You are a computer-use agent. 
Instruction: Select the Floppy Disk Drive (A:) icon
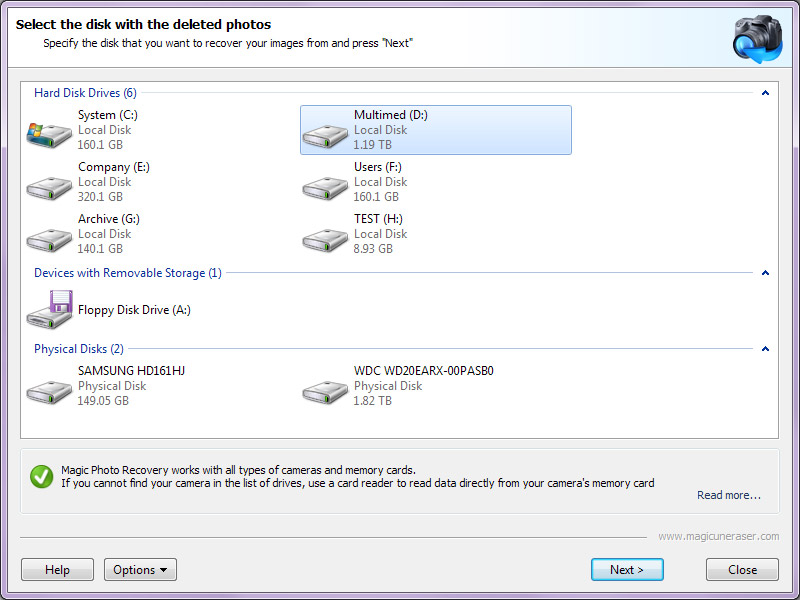click(x=48, y=310)
